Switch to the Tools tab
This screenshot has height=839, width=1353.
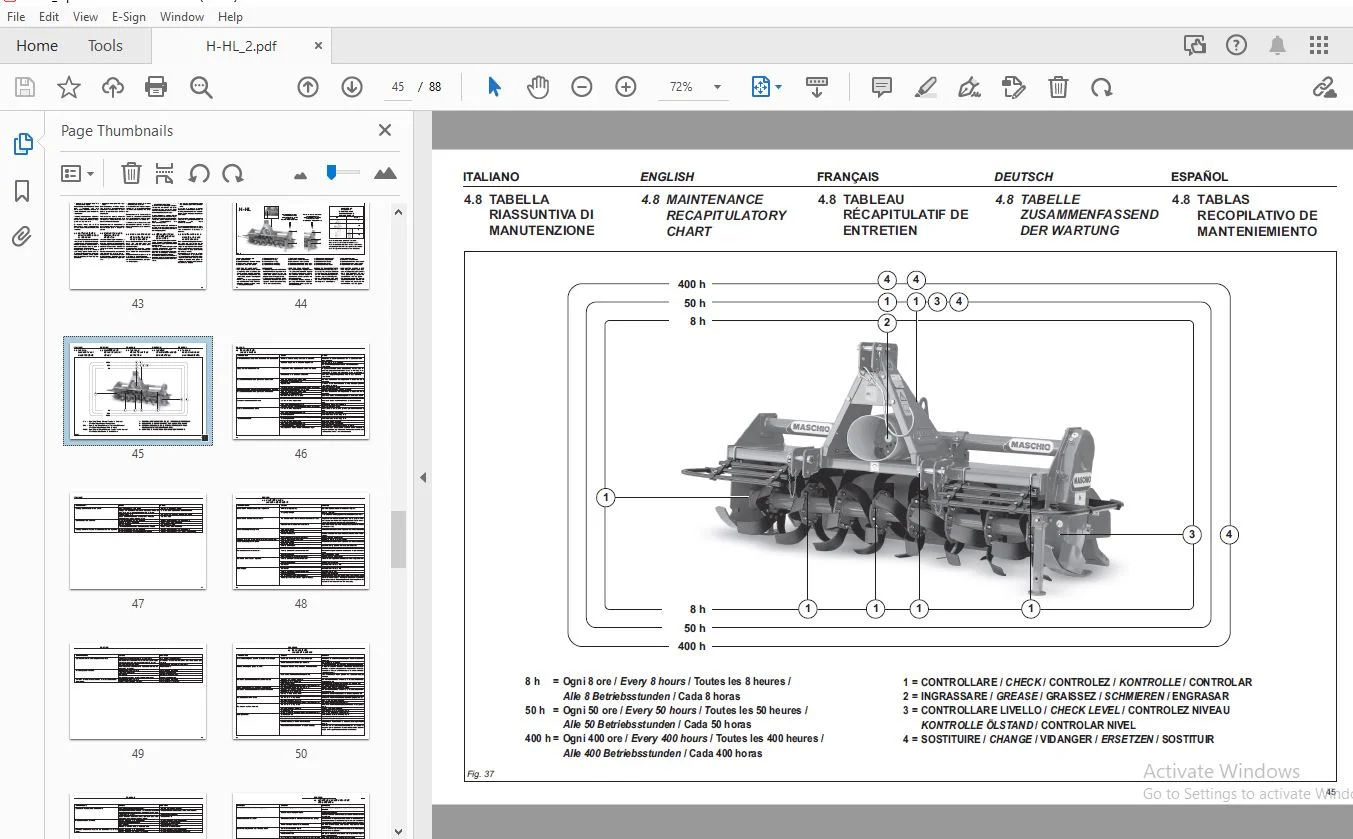(105, 45)
